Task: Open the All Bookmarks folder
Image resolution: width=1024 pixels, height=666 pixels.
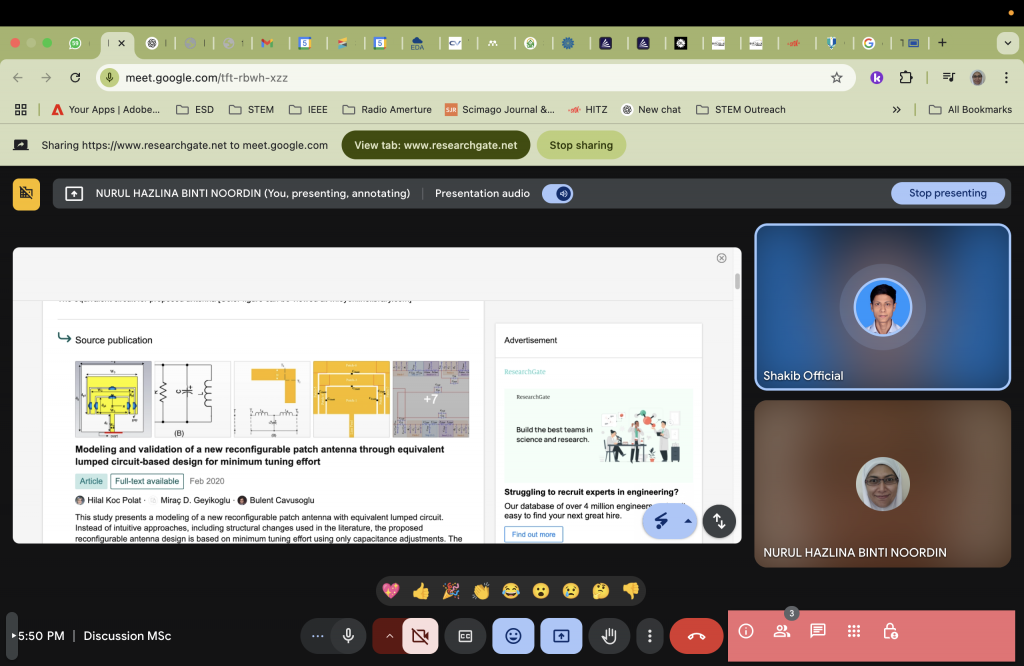Action: (x=970, y=110)
